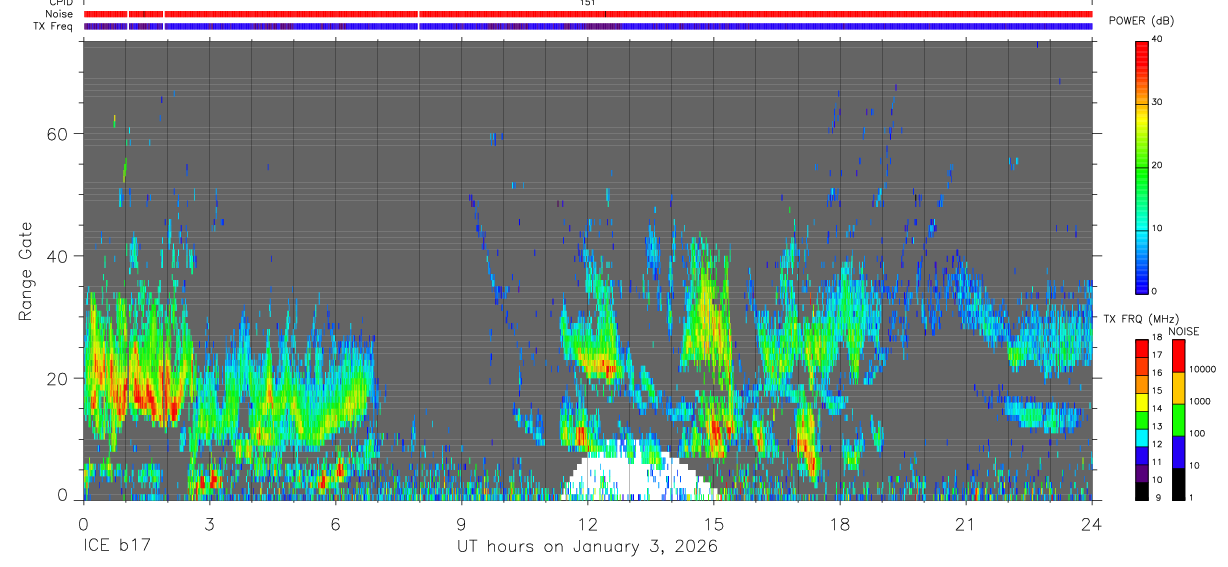Click the red Noise strip above the plot
1228x567 pixels.
(588, 14)
